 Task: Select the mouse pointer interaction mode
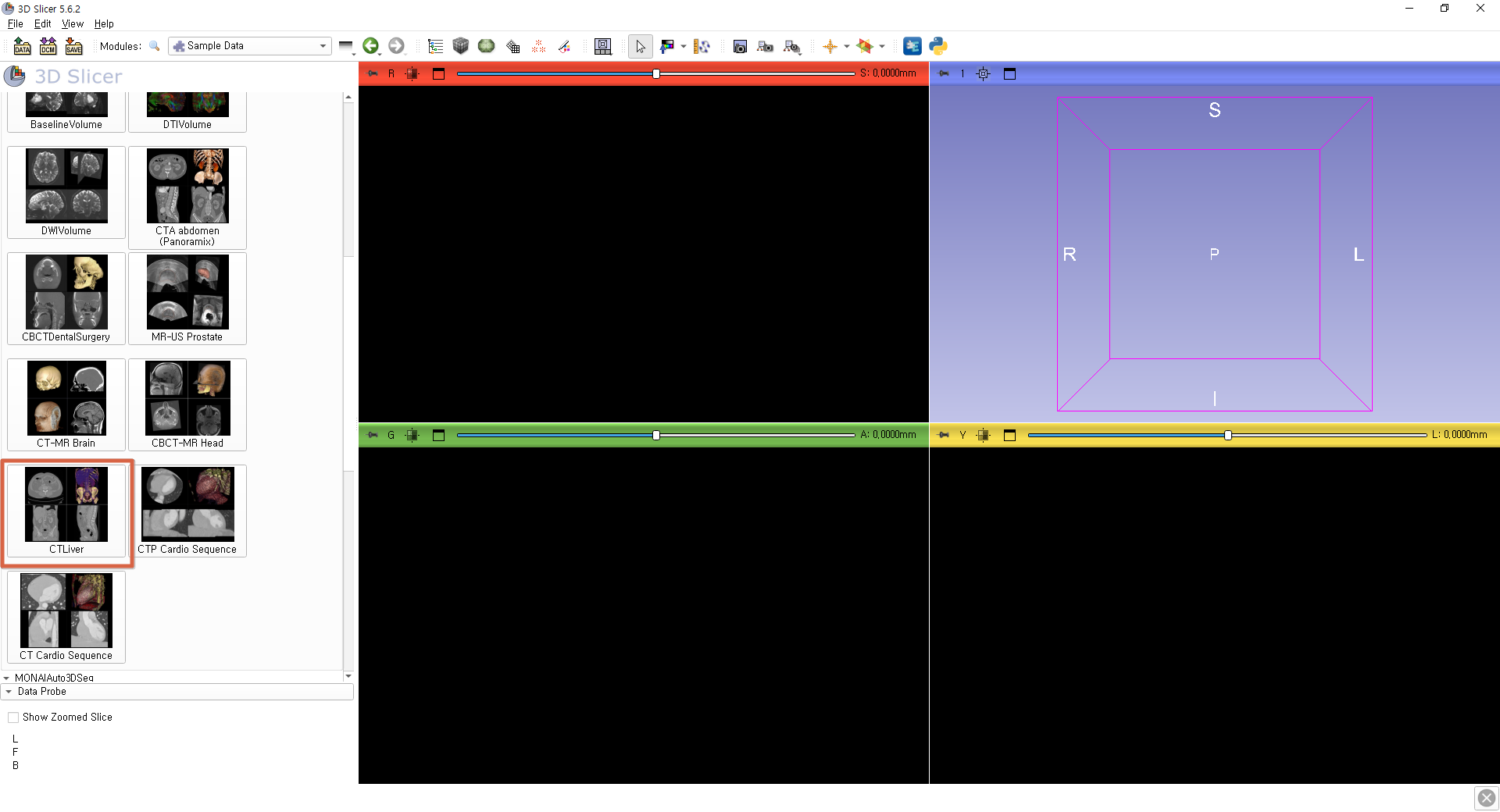click(x=640, y=47)
